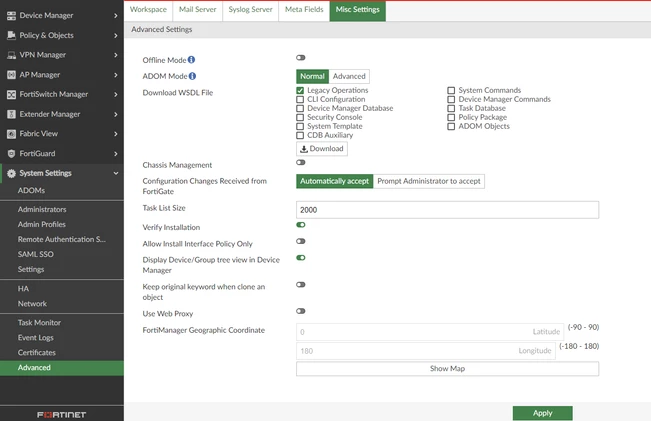This screenshot has width=651, height=421.
Task: Toggle Display Device/Group tree view switch
Action: [301, 257]
